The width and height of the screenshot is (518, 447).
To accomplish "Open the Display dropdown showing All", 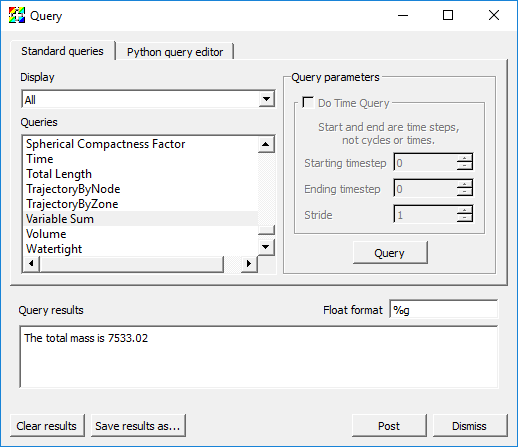I will 148,99.
